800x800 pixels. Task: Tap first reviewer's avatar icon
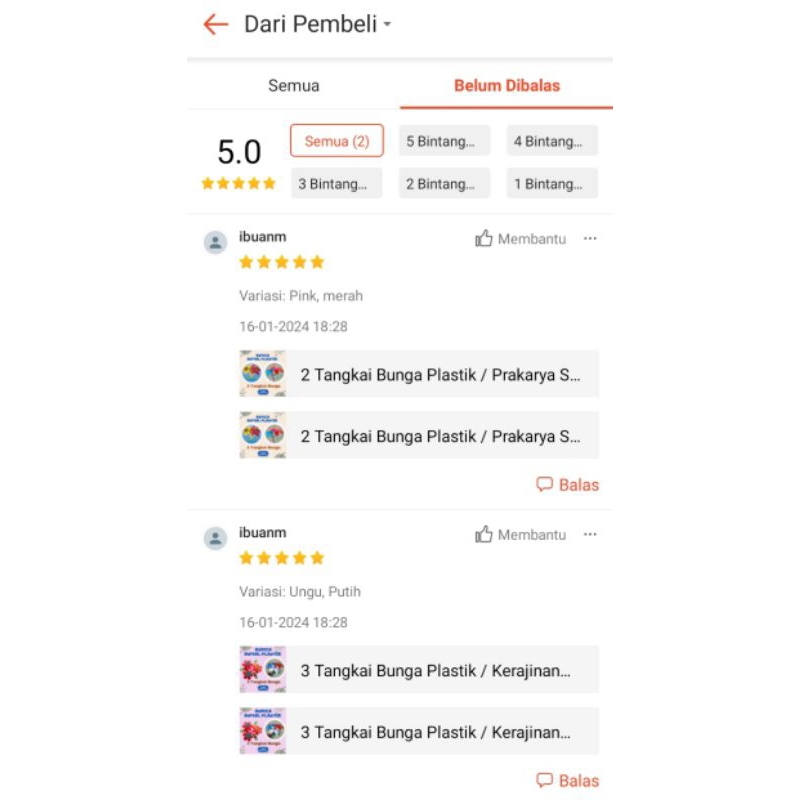point(215,242)
